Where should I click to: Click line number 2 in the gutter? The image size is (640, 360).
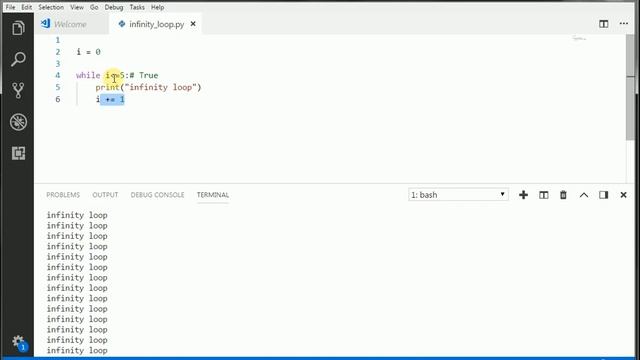[58, 52]
